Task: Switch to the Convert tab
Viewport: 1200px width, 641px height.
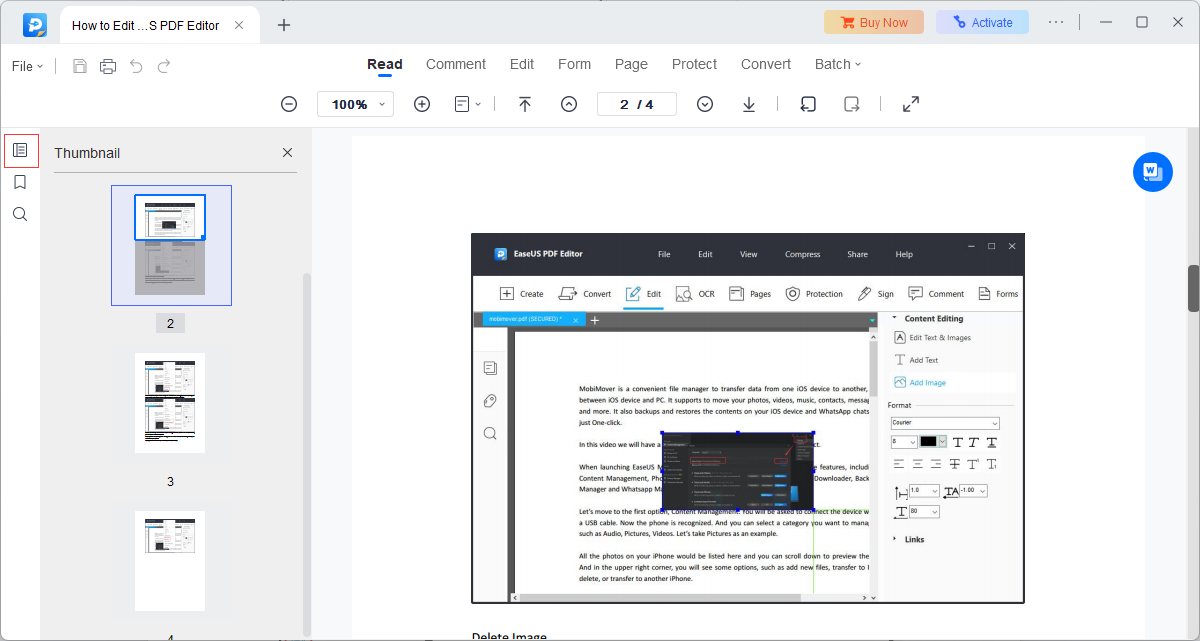Action: [x=766, y=64]
